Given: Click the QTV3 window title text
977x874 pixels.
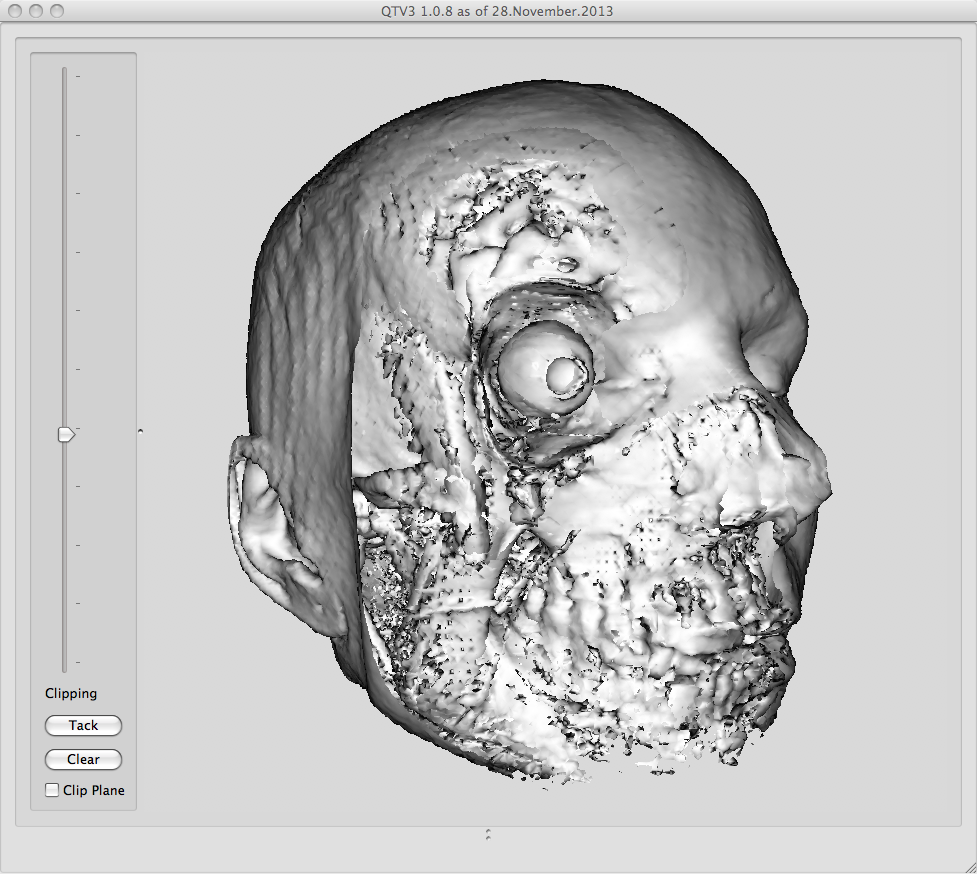Looking at the screenshot, I should coord(488,11).
